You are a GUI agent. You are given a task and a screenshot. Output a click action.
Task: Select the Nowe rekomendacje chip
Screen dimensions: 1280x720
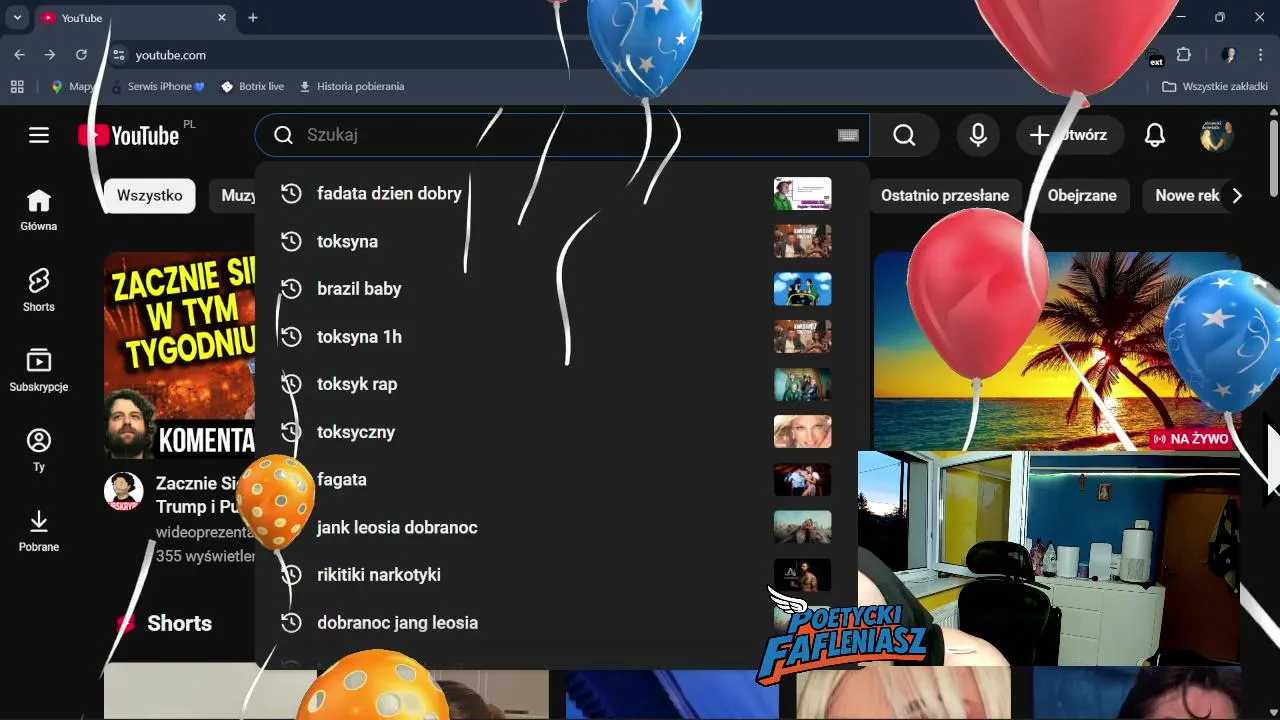[1187, 195]
